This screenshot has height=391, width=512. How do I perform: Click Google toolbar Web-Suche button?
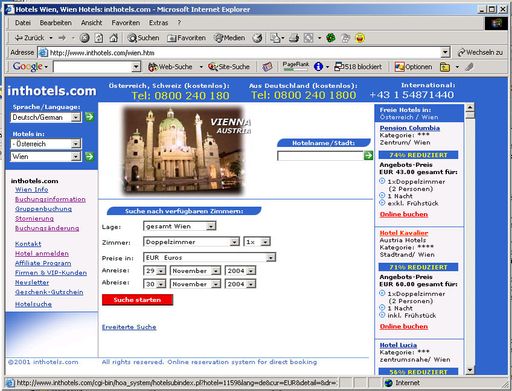coord(170,67)
